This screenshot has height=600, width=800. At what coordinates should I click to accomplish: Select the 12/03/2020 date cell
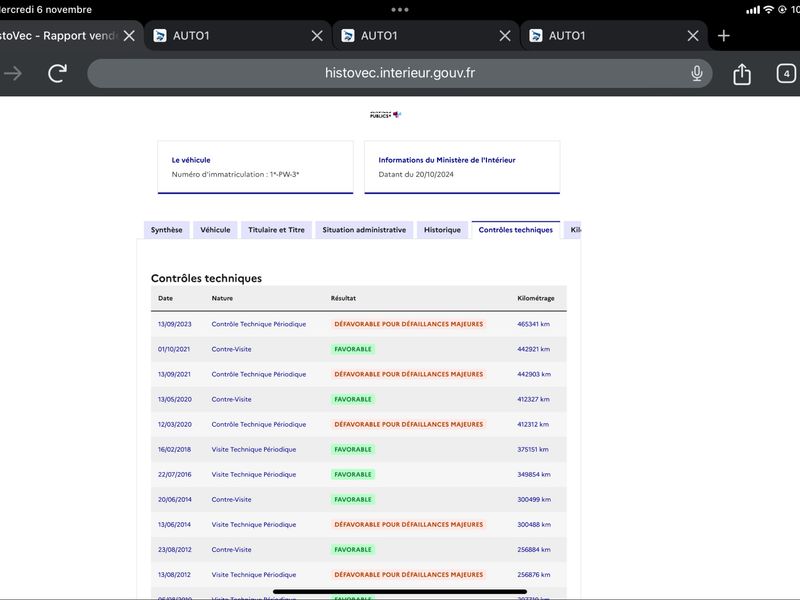pos(174,424)
